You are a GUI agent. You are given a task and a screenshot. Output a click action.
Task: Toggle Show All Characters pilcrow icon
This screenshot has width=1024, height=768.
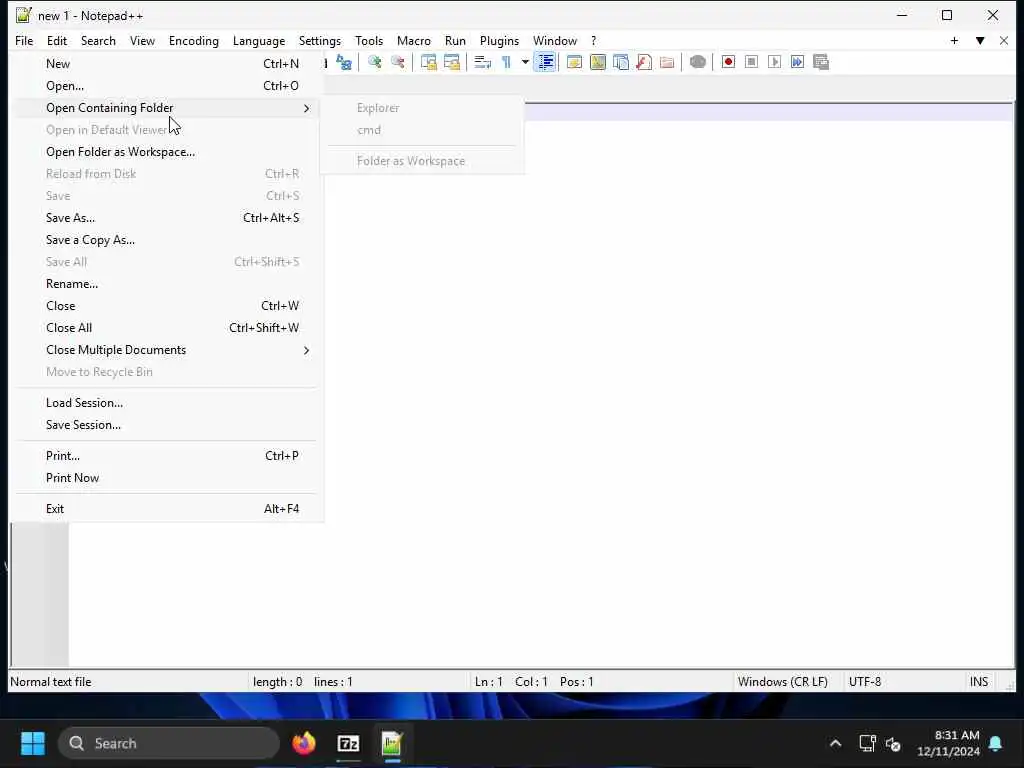coord(506,62)
